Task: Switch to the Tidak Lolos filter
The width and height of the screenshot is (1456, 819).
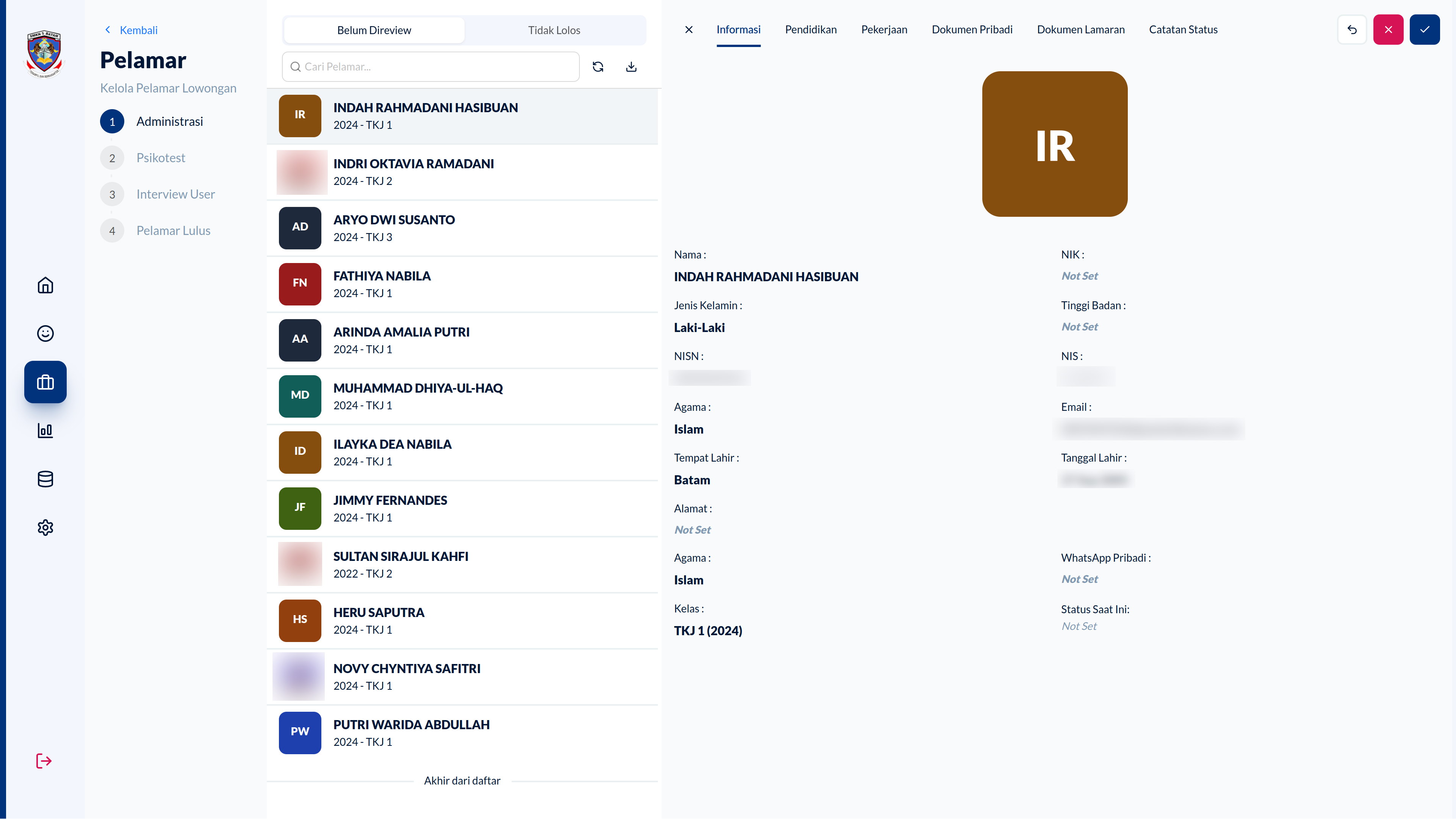Action: (x=554, y=30)
